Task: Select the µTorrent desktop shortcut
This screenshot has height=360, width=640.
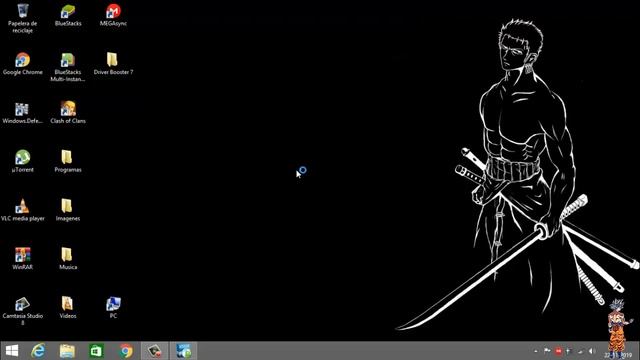Action: pos(22,162)
